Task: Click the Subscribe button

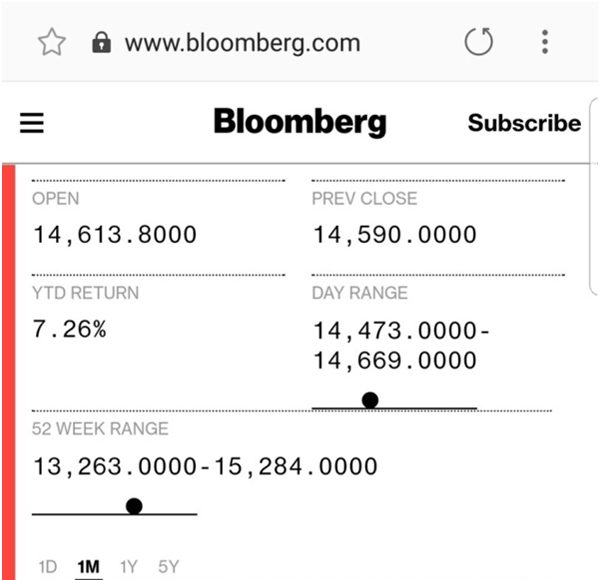Action: (x=524, y=123)
